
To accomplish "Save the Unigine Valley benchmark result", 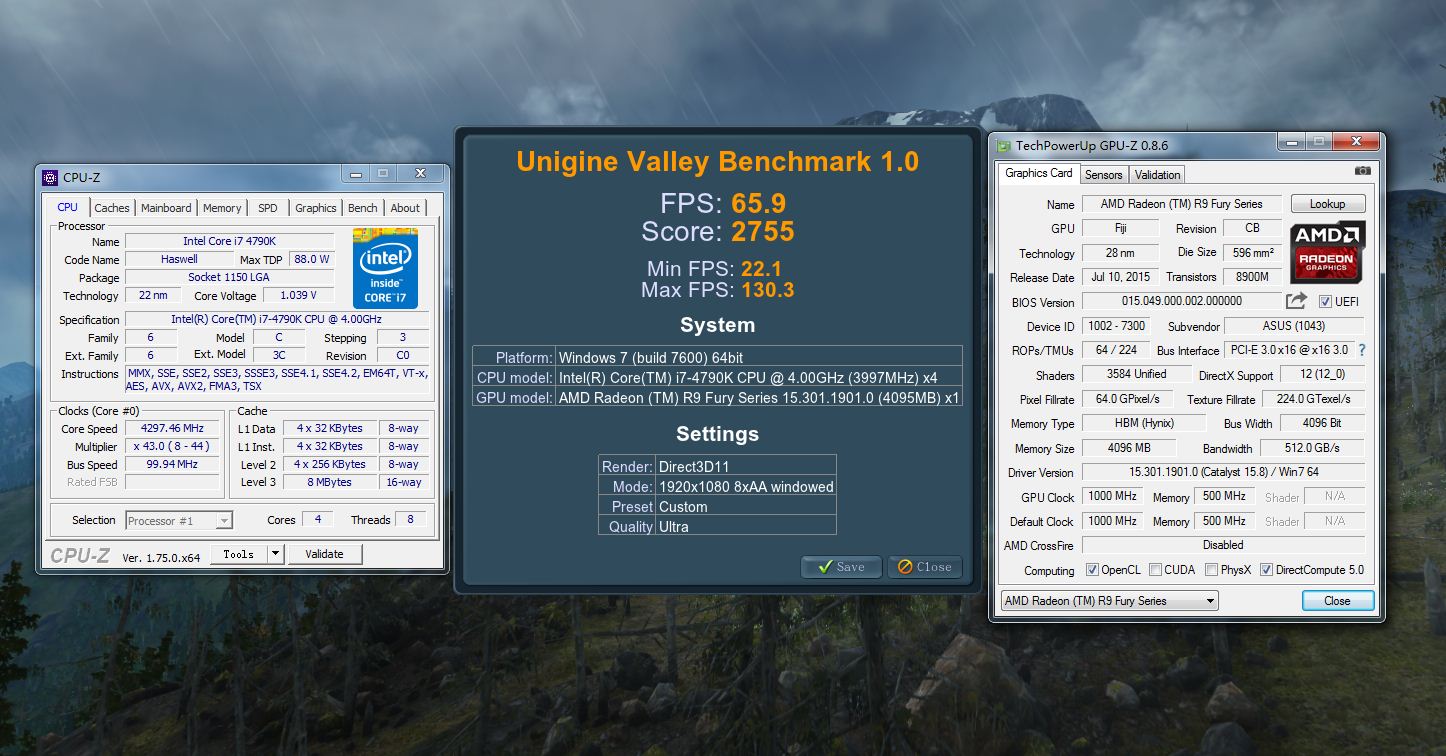I will click(x=841, y=567).
